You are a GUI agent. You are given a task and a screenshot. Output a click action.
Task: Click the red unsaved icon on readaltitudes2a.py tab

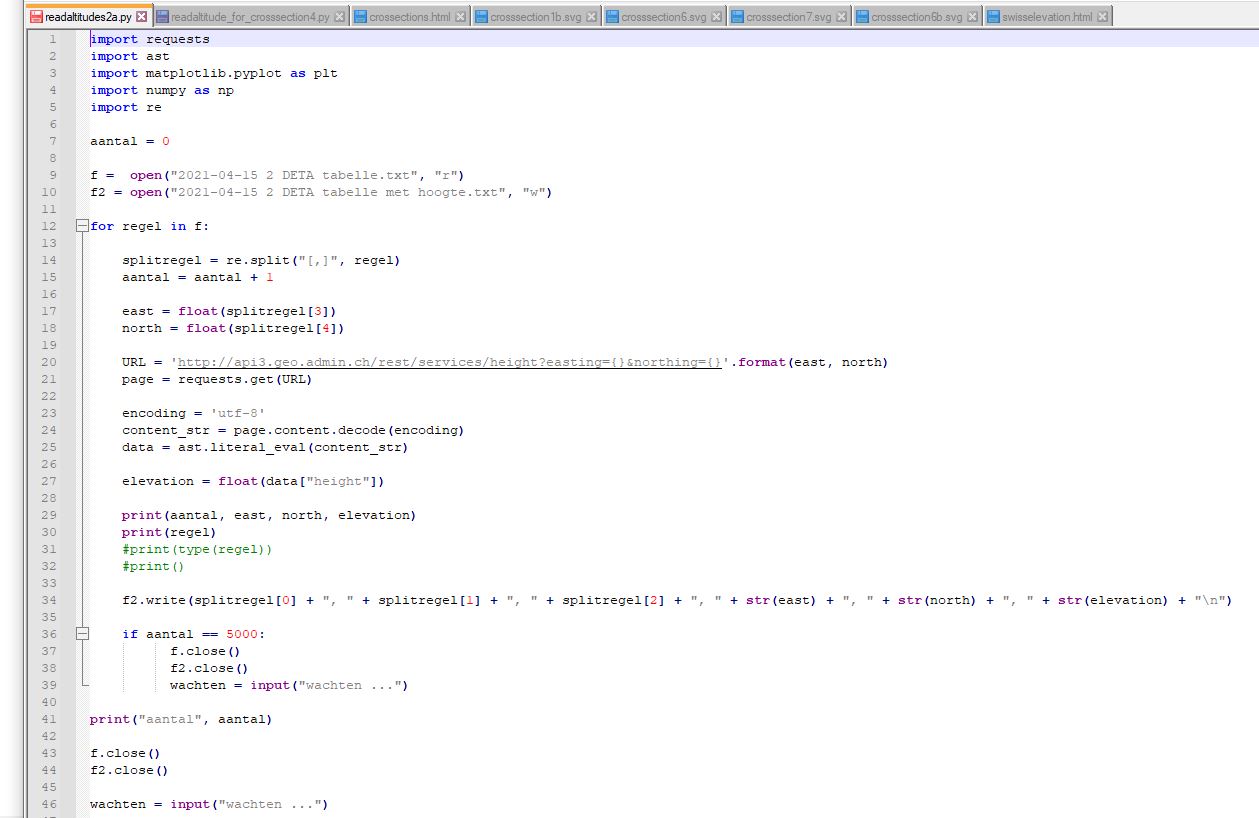[37, 17]
